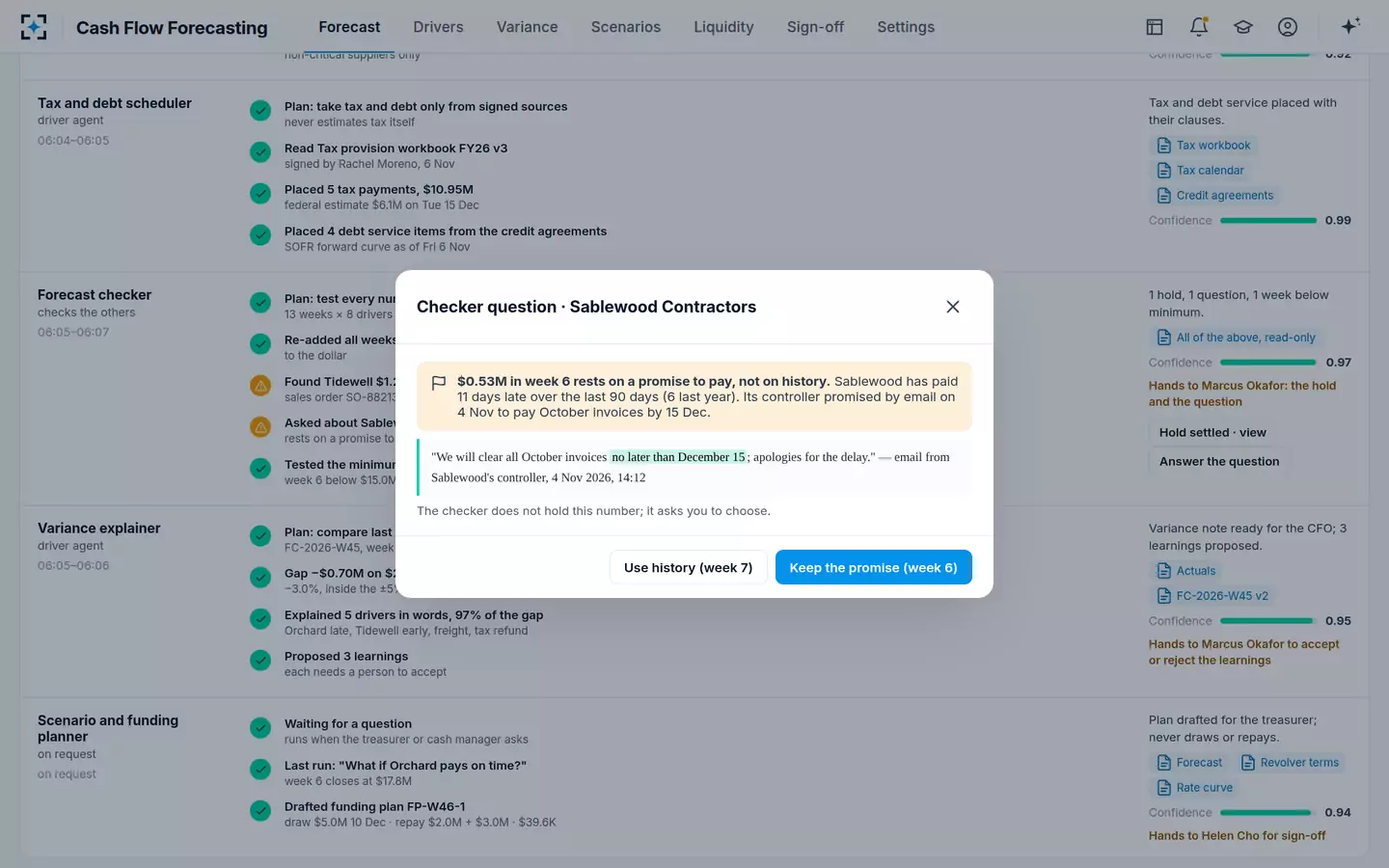Click the 0.99 confidence bar for Tax scheduler
Viewport: 1389px width, 868px height.
tap(1267, 221)
